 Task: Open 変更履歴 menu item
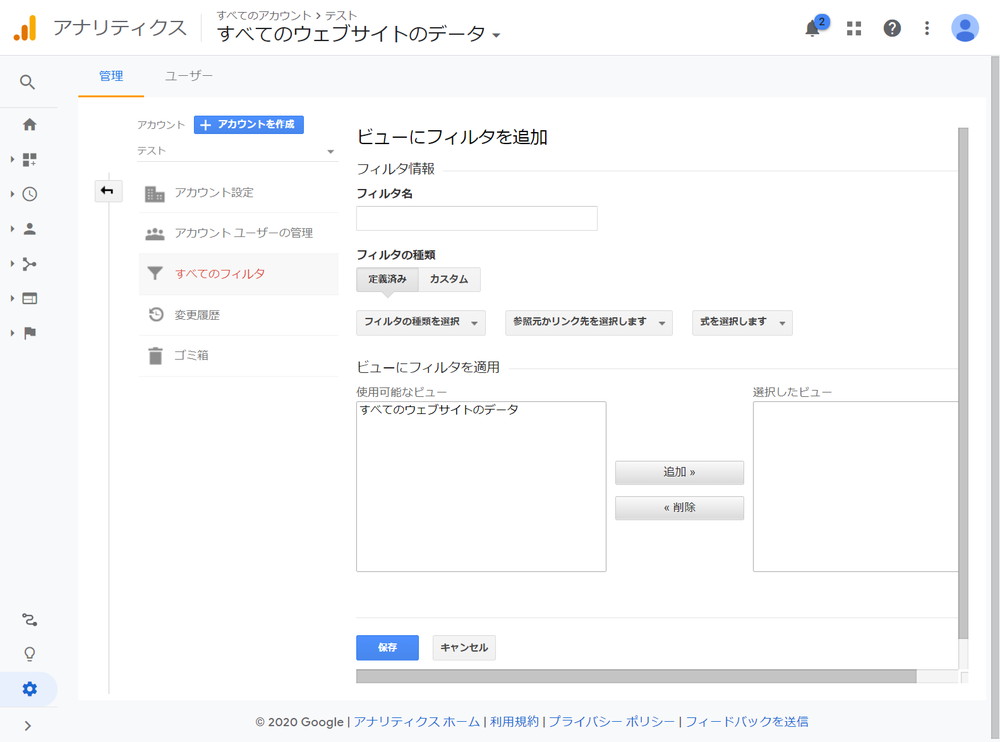click(239, 315)
